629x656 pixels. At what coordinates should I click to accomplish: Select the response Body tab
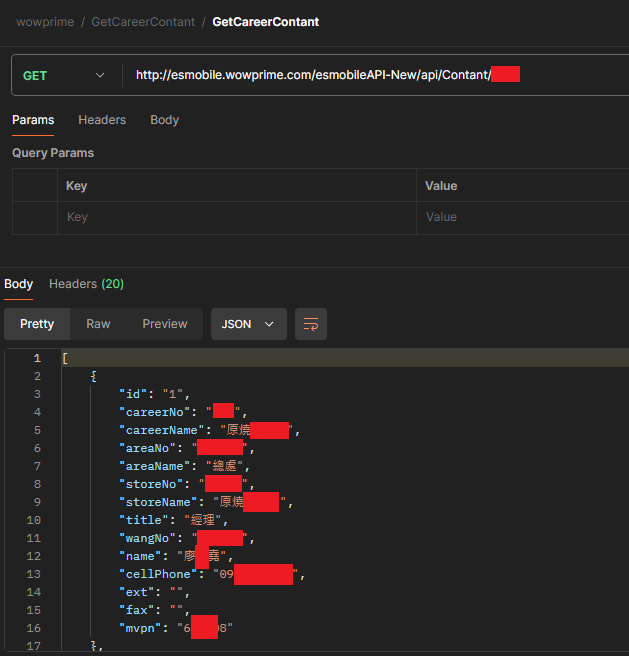tap(18, 284)
